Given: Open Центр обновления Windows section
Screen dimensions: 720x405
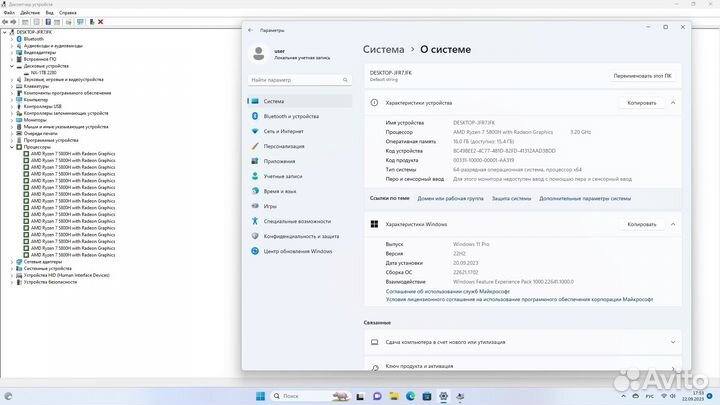Looking at the screenshot, I should [x=299, y=251].
